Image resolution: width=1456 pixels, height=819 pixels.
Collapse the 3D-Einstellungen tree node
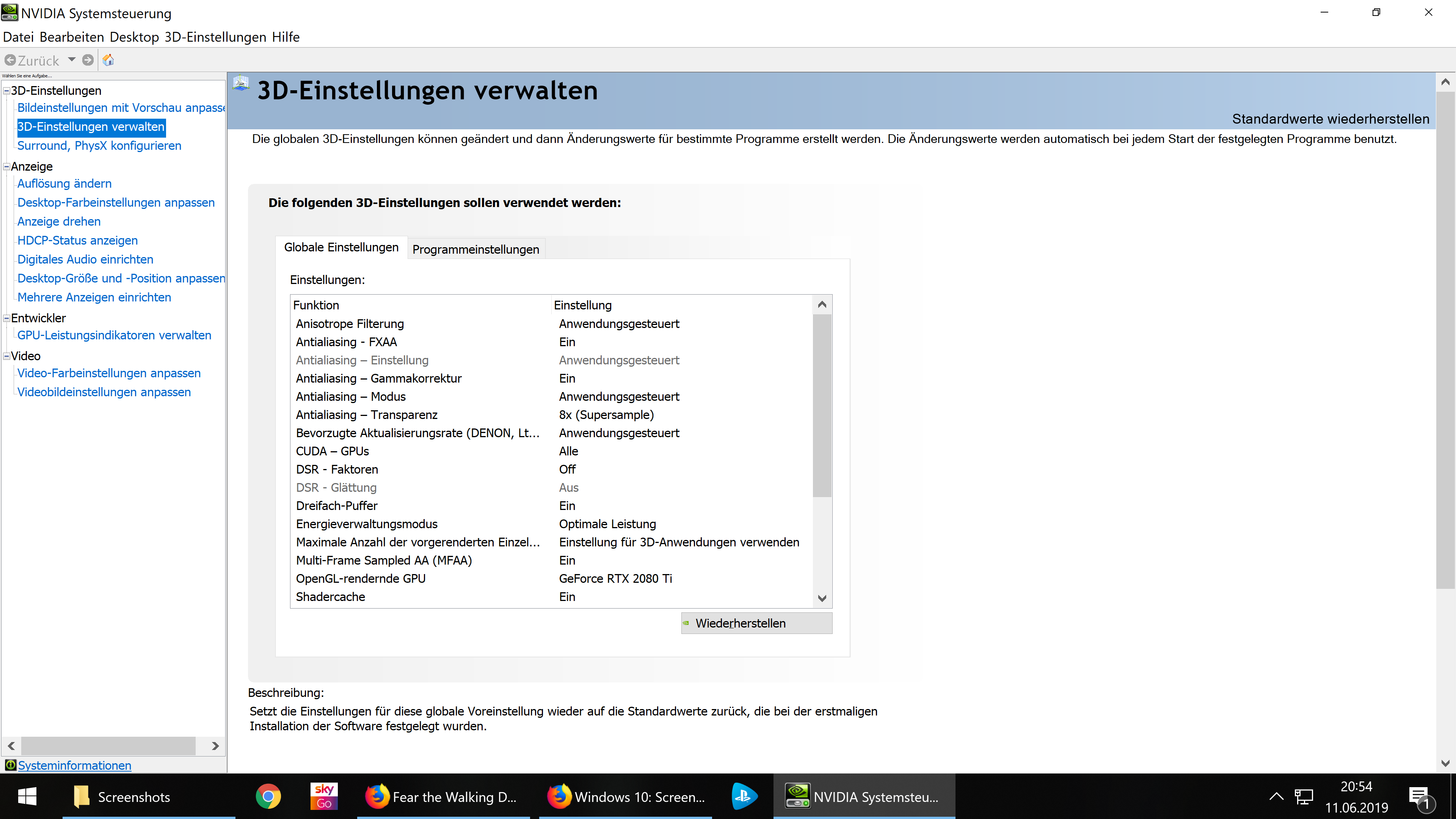click(x=7, y=91)
